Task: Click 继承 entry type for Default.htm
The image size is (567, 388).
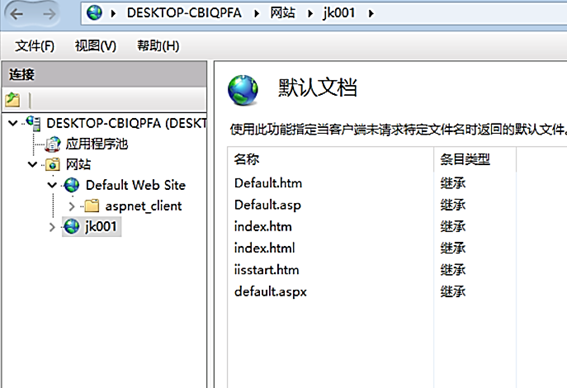Action: 453,183
